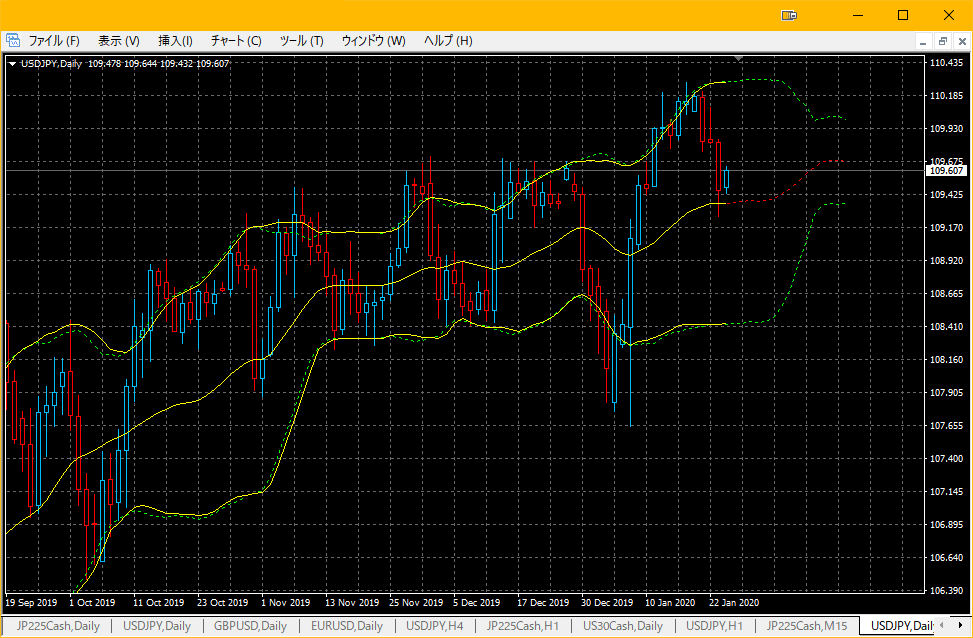The image size is (973, 638).
Task: Minimize the inner chart window
Action: pos(923,42)
